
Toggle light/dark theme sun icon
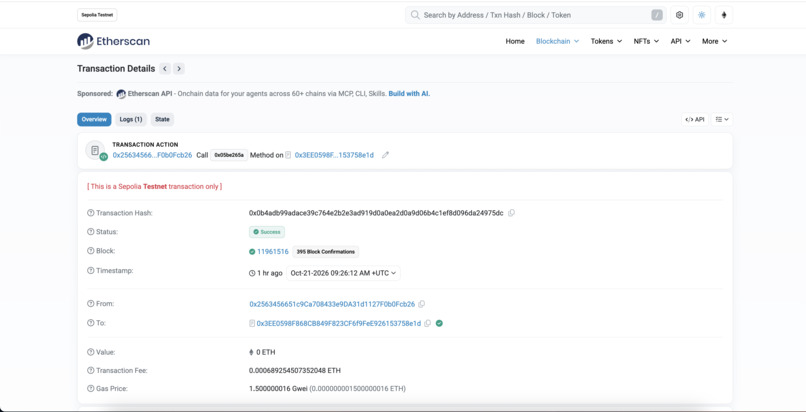point(702,15)
